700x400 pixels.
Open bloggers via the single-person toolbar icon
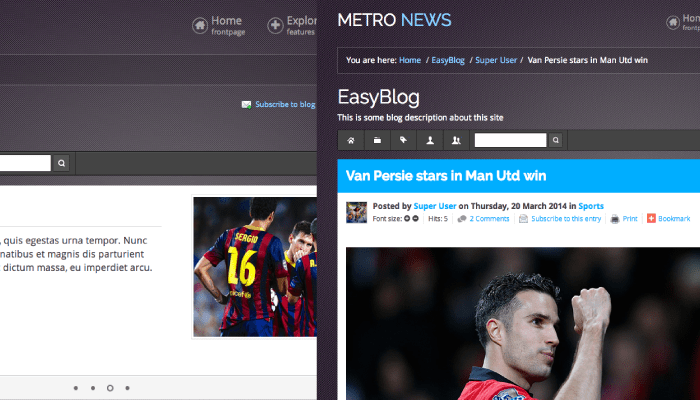click(429, 140)
